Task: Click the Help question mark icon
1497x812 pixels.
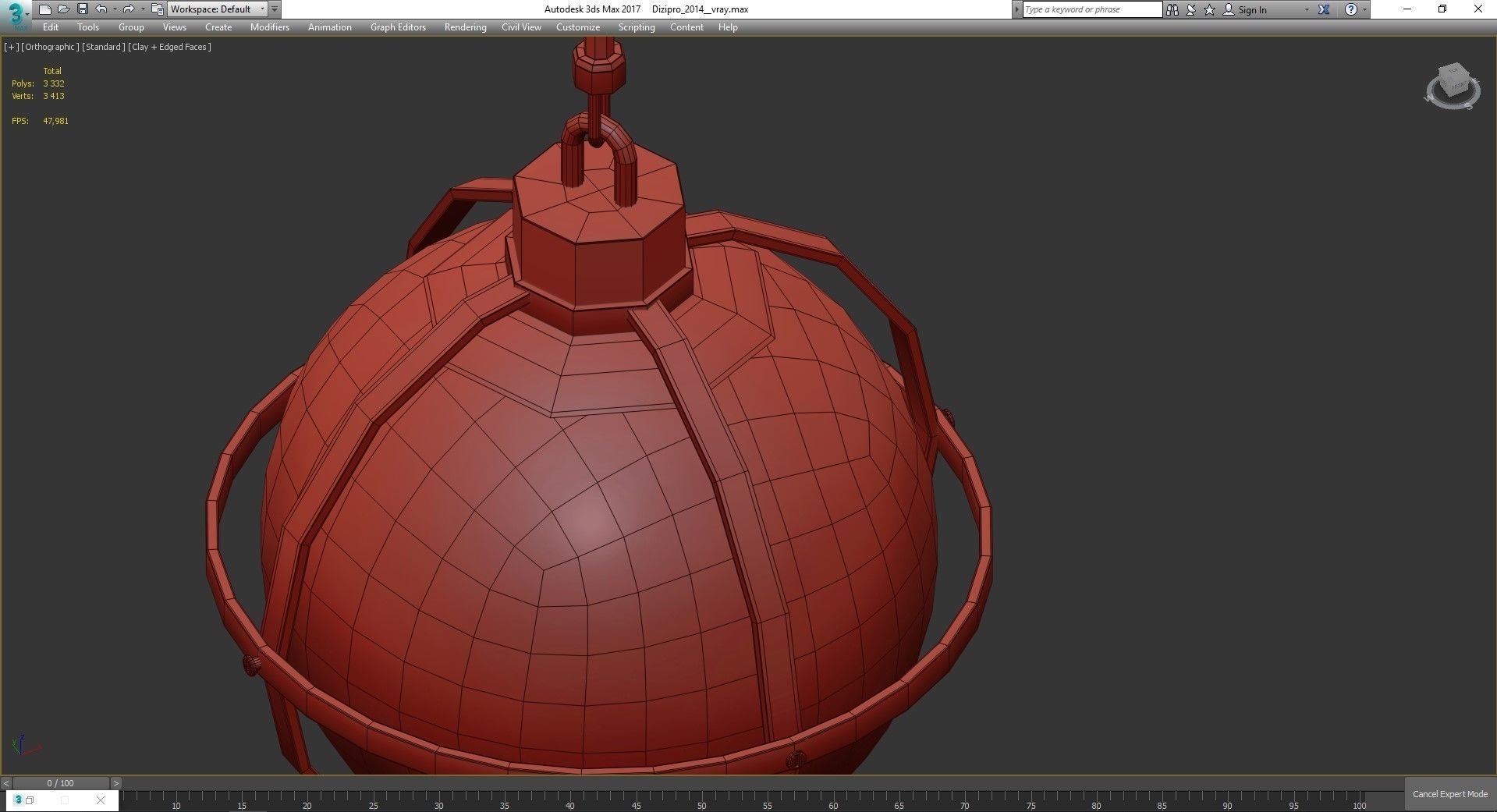Action: point(1351,9)
